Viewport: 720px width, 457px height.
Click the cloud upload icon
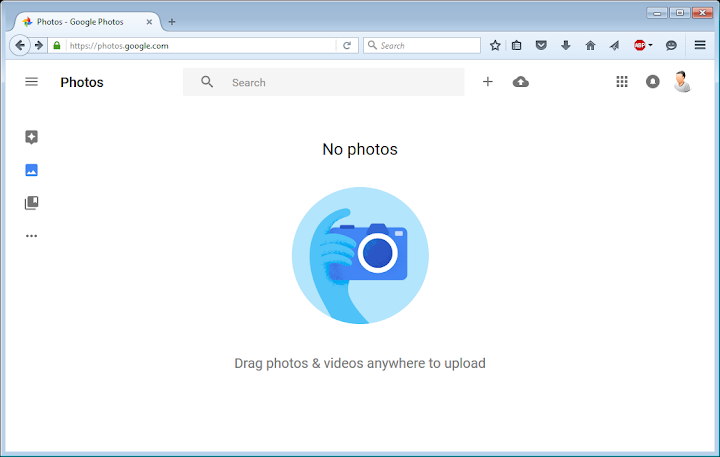pos(521,82)
